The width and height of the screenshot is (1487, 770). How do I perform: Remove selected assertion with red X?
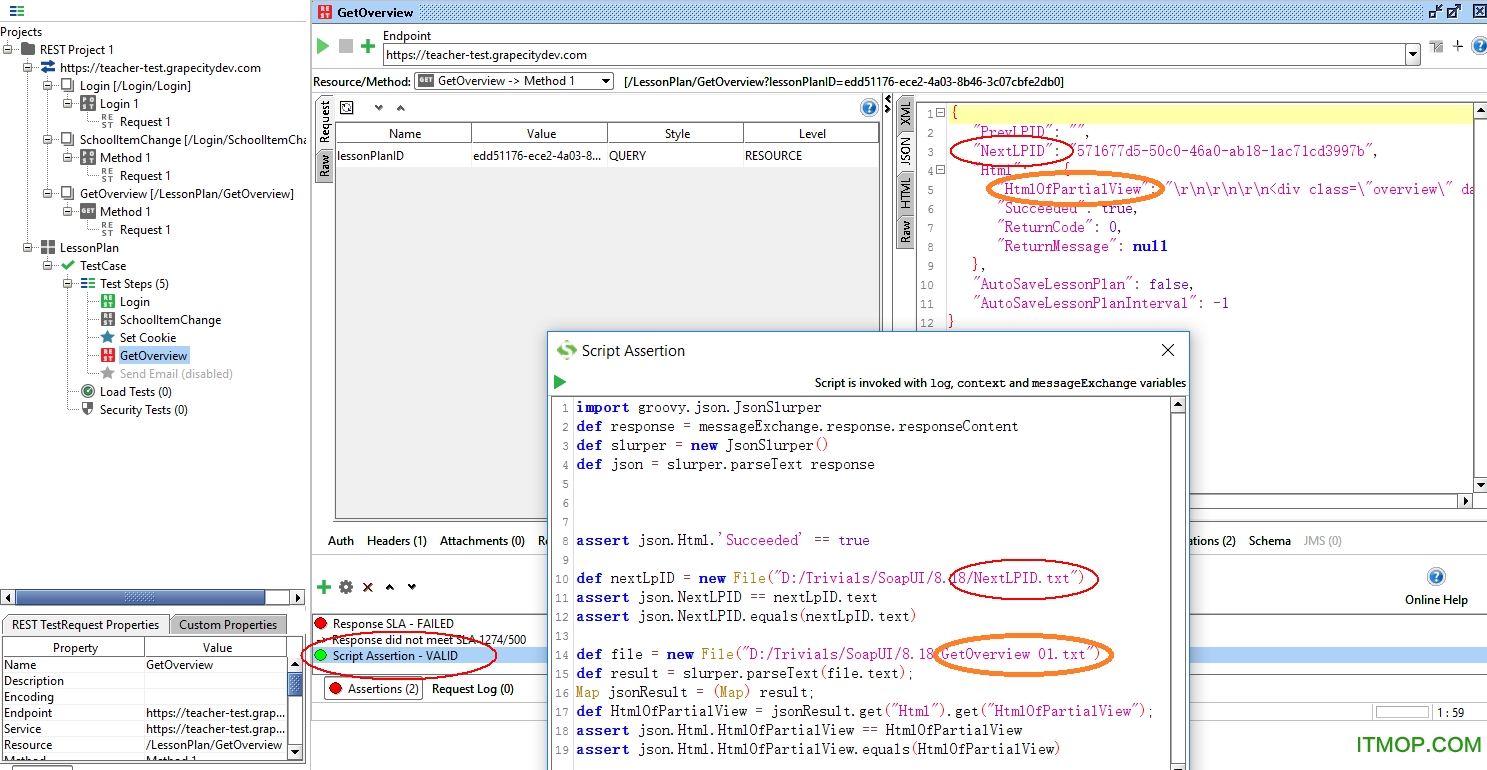[x=368, y=587]
